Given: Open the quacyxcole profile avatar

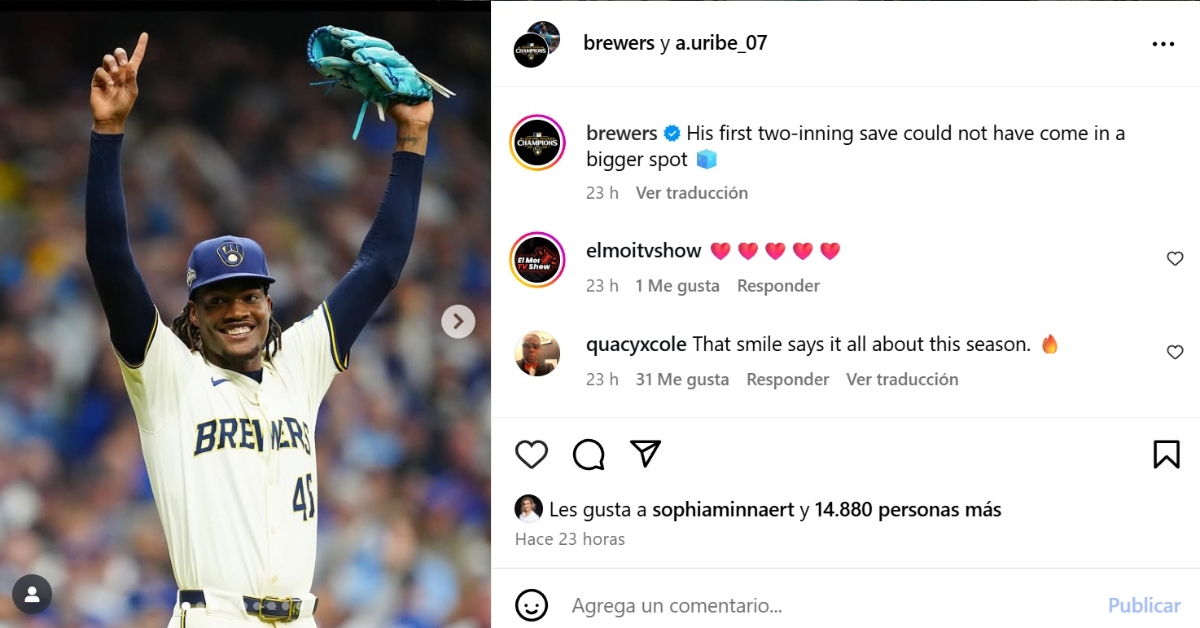Looking at the screenshot, I should pyautogui.click(x=537, y=353).
